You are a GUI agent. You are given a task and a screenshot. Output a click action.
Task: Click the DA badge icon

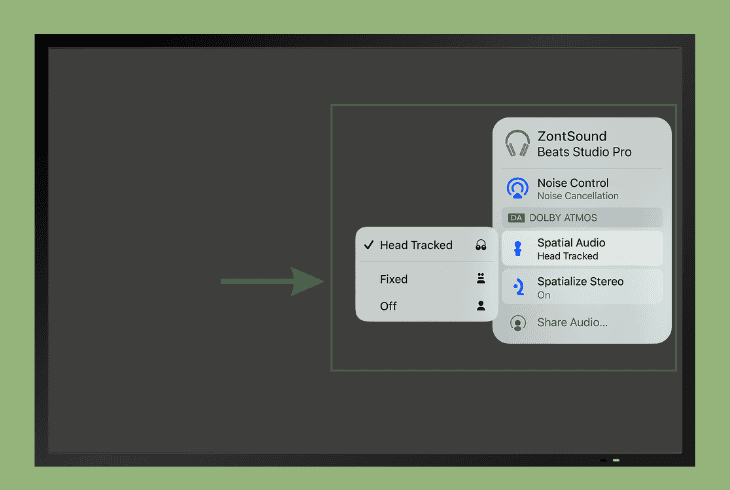516,218
